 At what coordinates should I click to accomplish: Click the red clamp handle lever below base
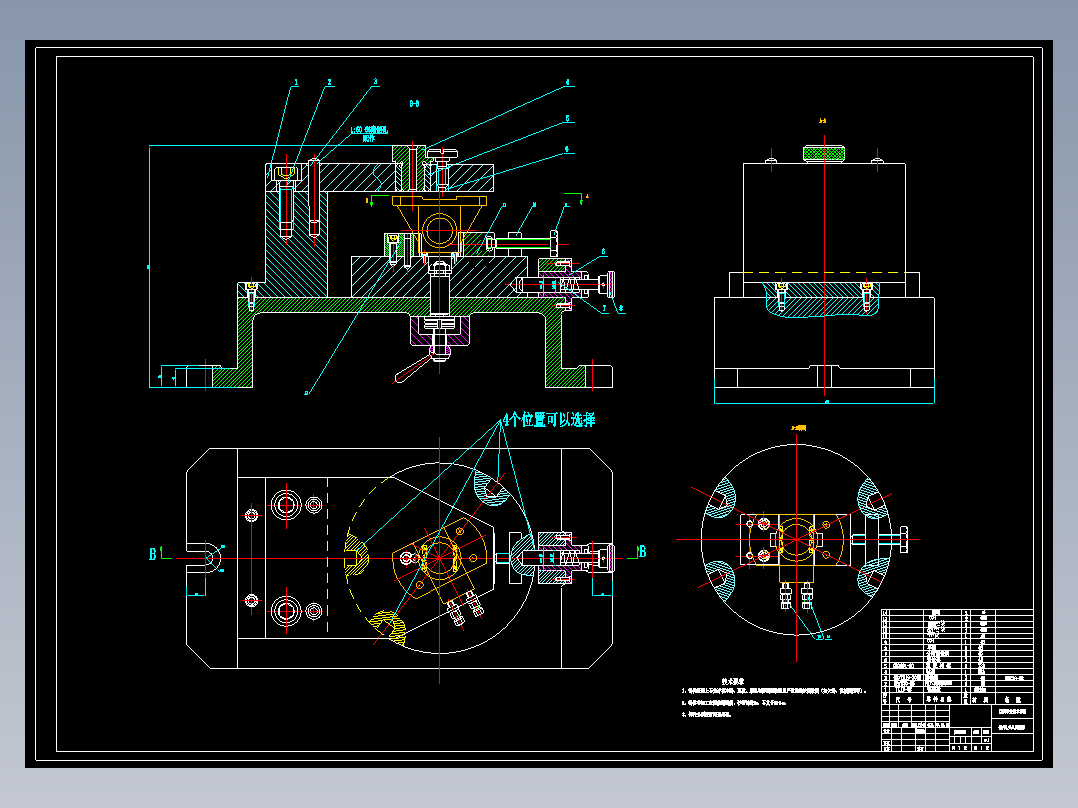[412, 371]
